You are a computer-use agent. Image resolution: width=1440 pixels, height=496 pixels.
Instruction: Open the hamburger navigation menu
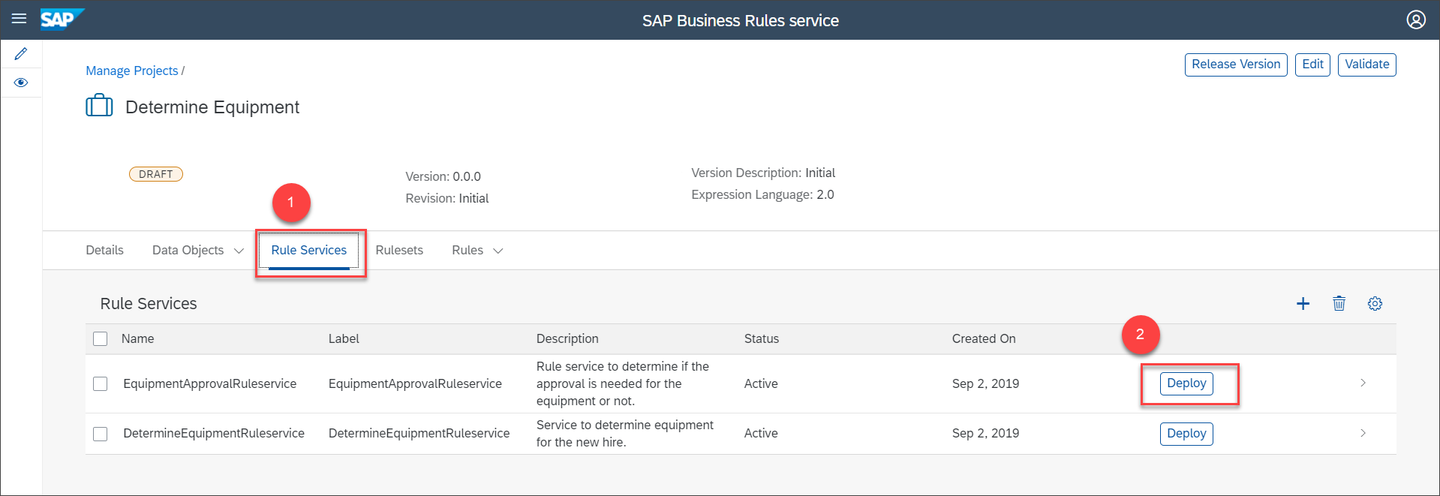[x=18, y=20]
